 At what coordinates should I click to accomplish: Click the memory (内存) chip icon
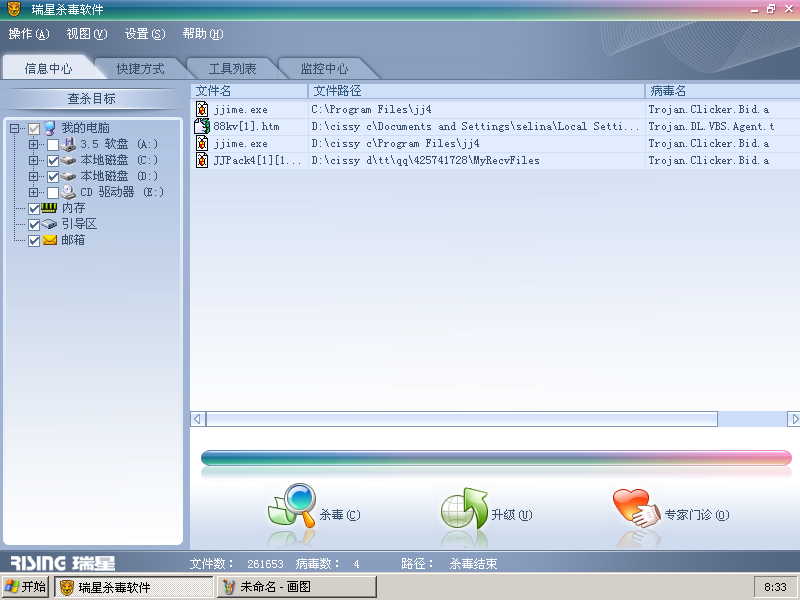click(x=49, y=208)
